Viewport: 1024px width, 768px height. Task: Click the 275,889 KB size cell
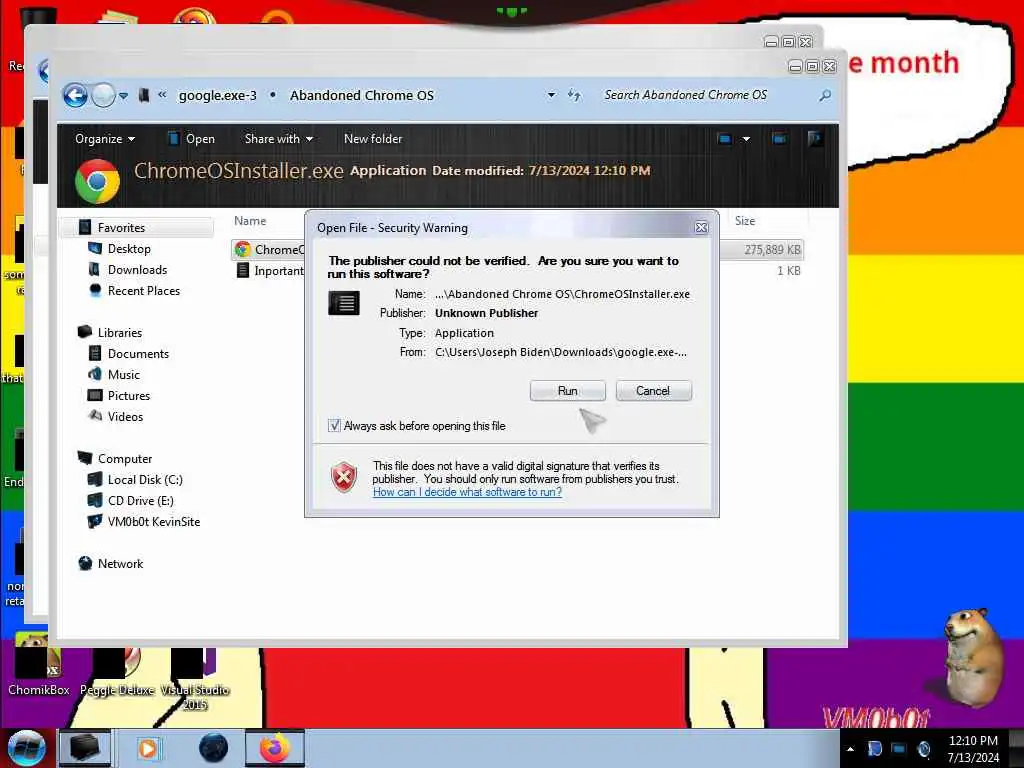click(772, 249)
